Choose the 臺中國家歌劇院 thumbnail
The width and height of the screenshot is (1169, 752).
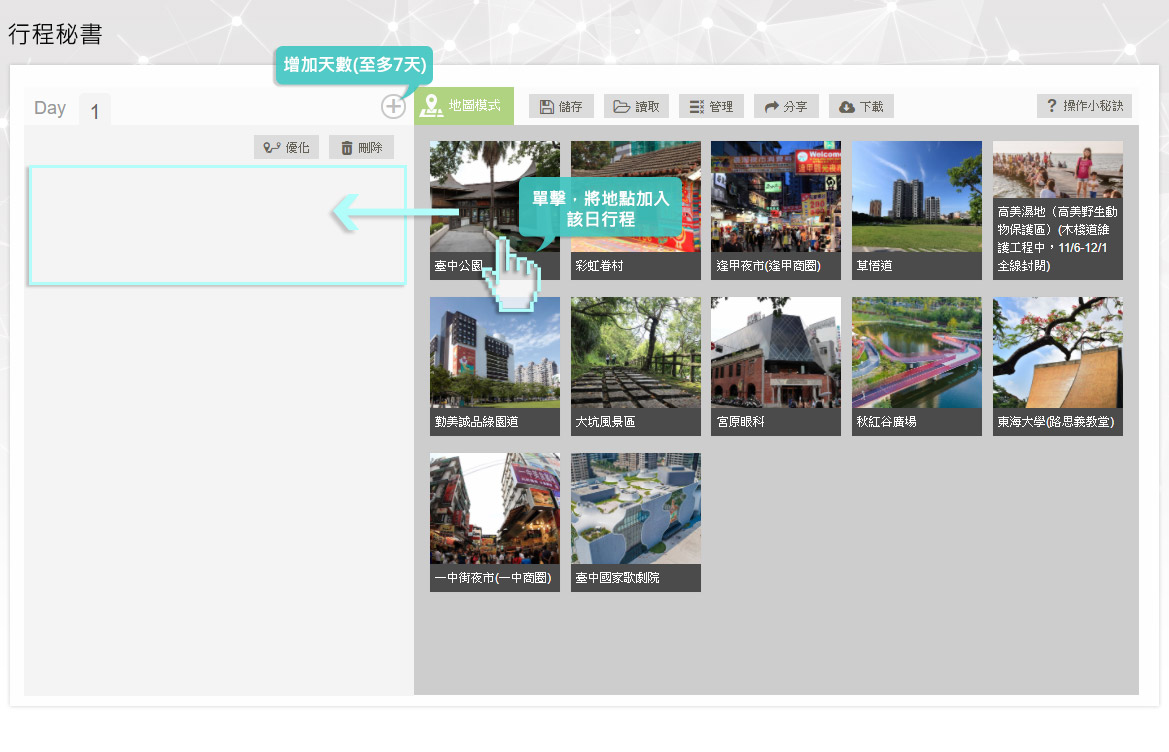pos(635,522)
